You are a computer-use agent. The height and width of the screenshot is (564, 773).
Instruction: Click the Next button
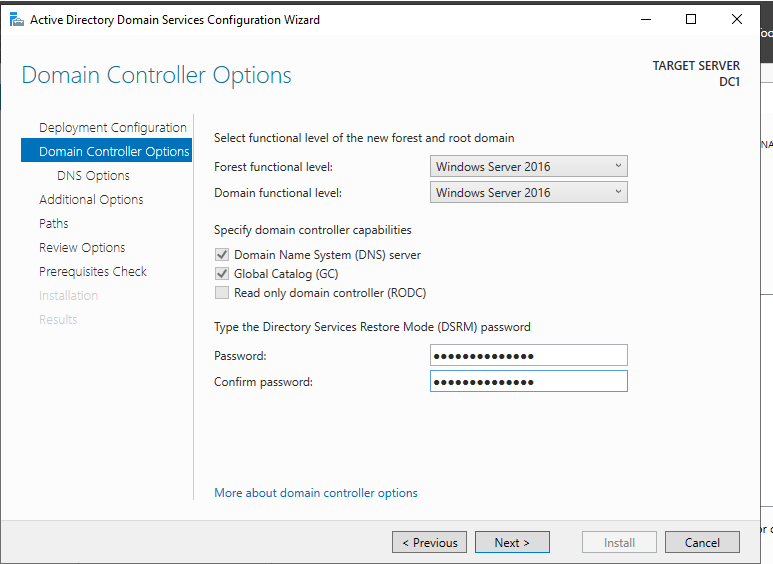(511, 542)
